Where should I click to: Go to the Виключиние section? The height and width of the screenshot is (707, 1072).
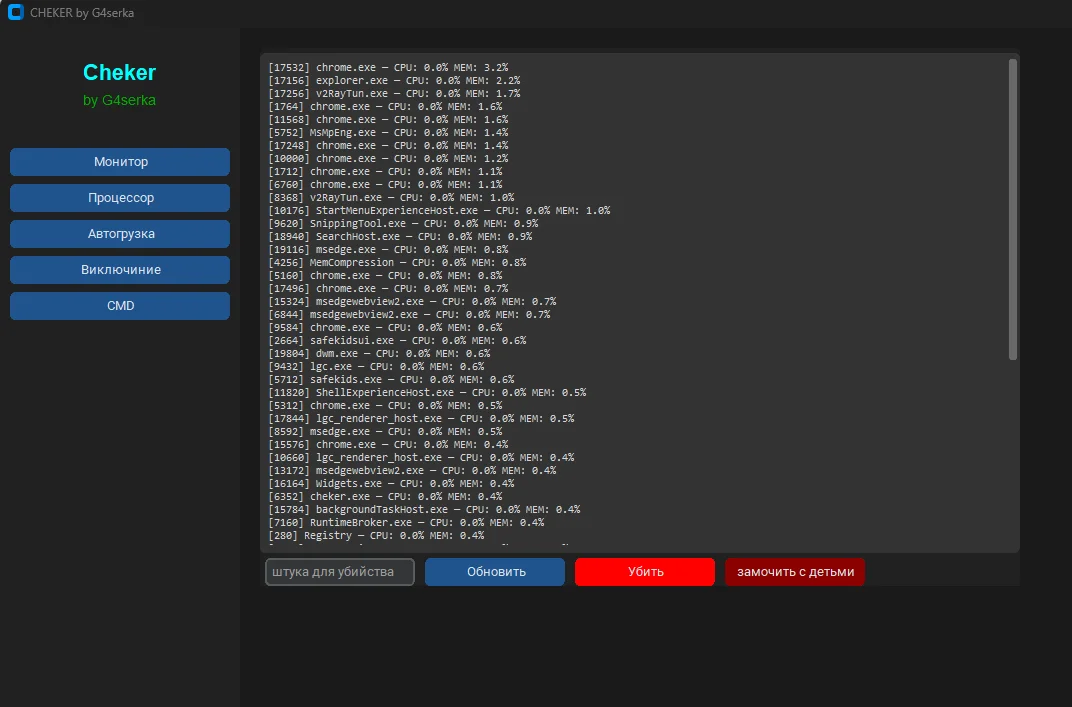(120, 270)
